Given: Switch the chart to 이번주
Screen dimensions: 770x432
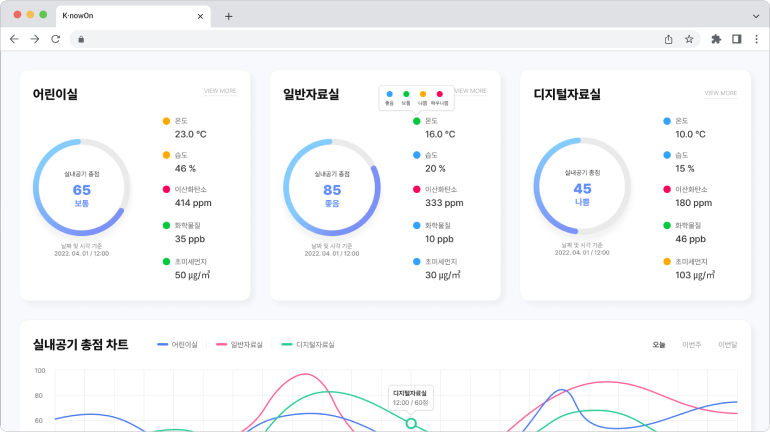Looking at the screenshot, I should tap(691, 344).
